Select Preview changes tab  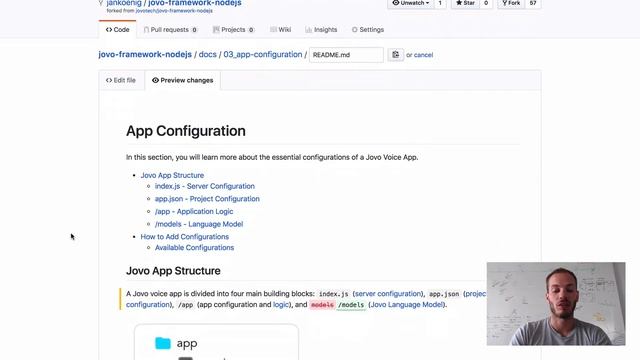pos(182,80)
